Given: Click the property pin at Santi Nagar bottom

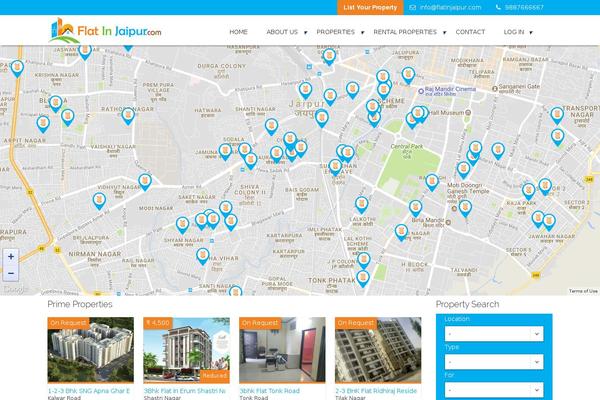Looking at the screenshot, I should (x=235, y=292).
